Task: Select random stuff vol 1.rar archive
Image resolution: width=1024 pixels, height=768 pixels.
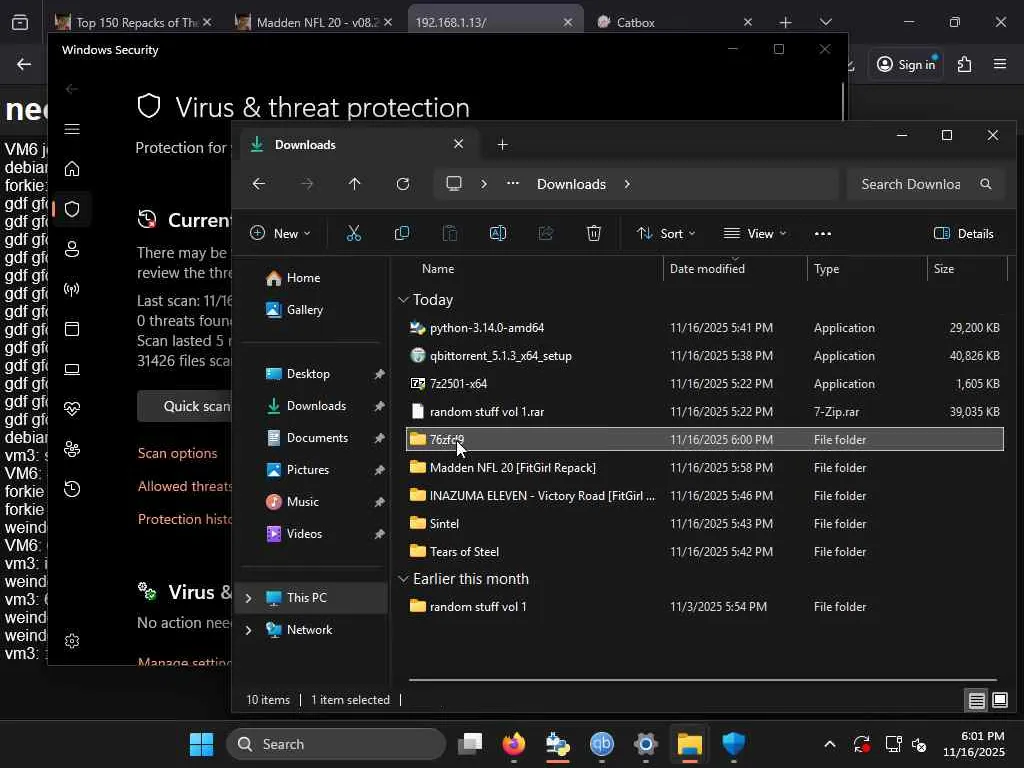Action: tap(705, 412)
